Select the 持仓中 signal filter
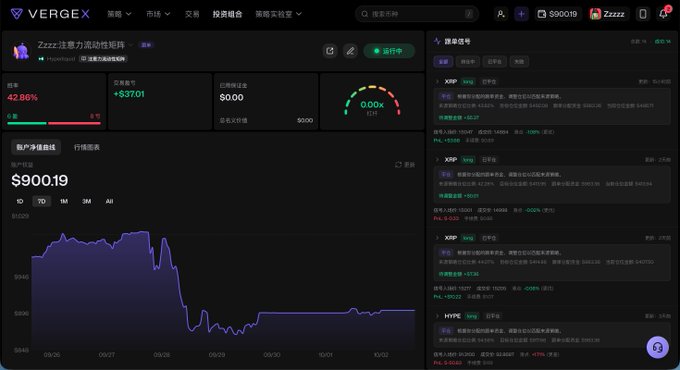The width and height of the screenshot is (680, 370). pos(468,62)
